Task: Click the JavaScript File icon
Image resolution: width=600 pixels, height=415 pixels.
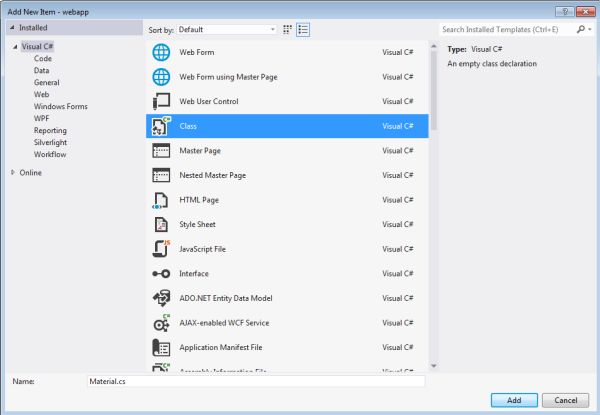Action: pyautogui.click(x=161, y=249)
